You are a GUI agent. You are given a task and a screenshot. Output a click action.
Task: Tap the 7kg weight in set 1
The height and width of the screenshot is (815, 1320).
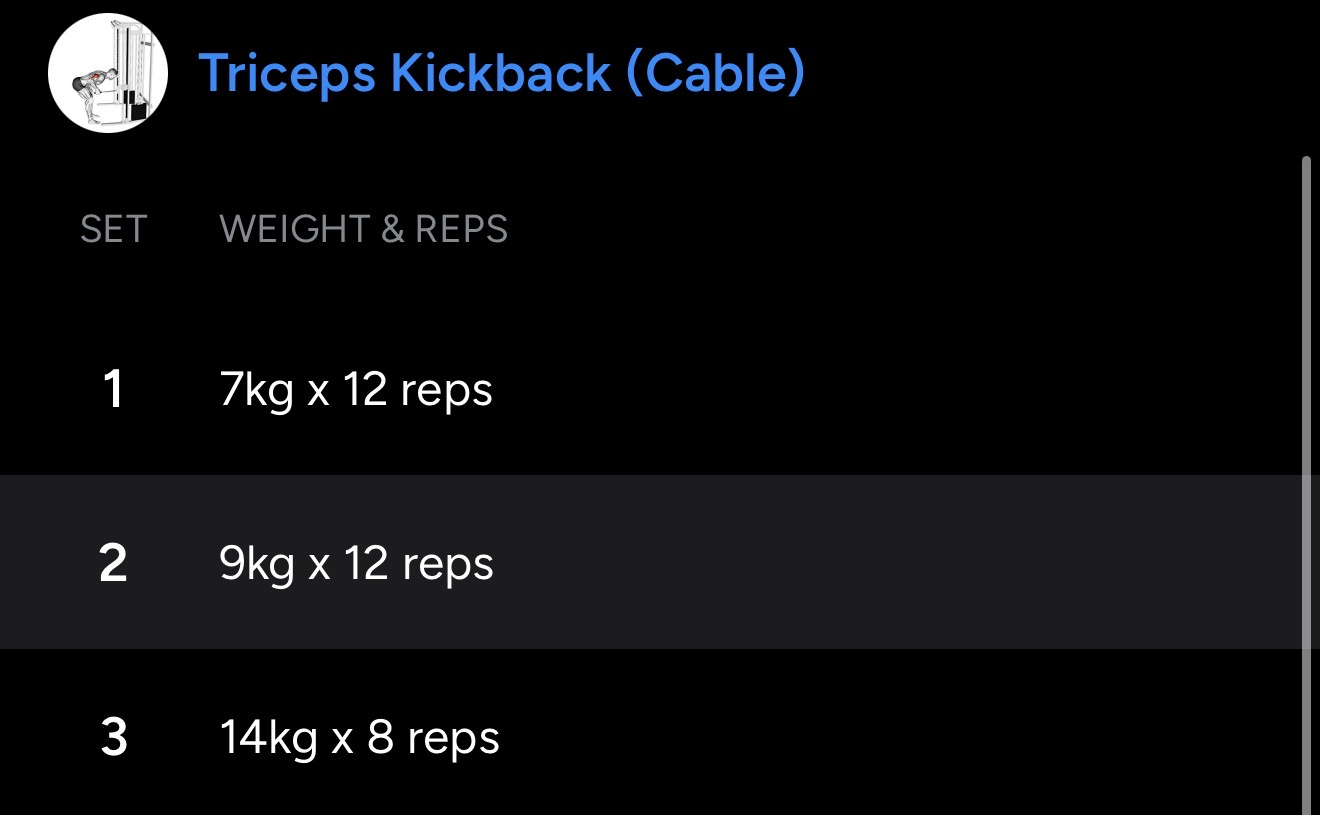256,390
